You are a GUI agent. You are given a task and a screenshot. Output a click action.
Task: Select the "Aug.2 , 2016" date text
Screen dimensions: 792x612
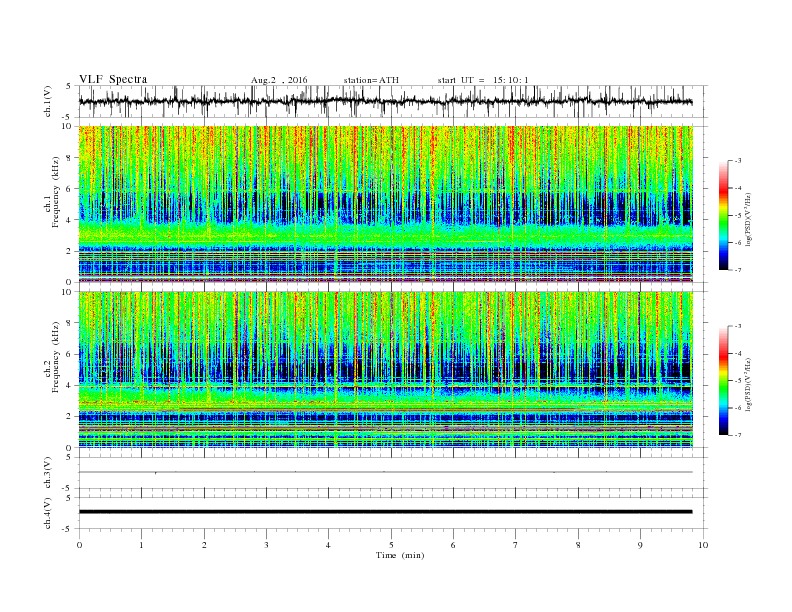(x=279, y=80)
